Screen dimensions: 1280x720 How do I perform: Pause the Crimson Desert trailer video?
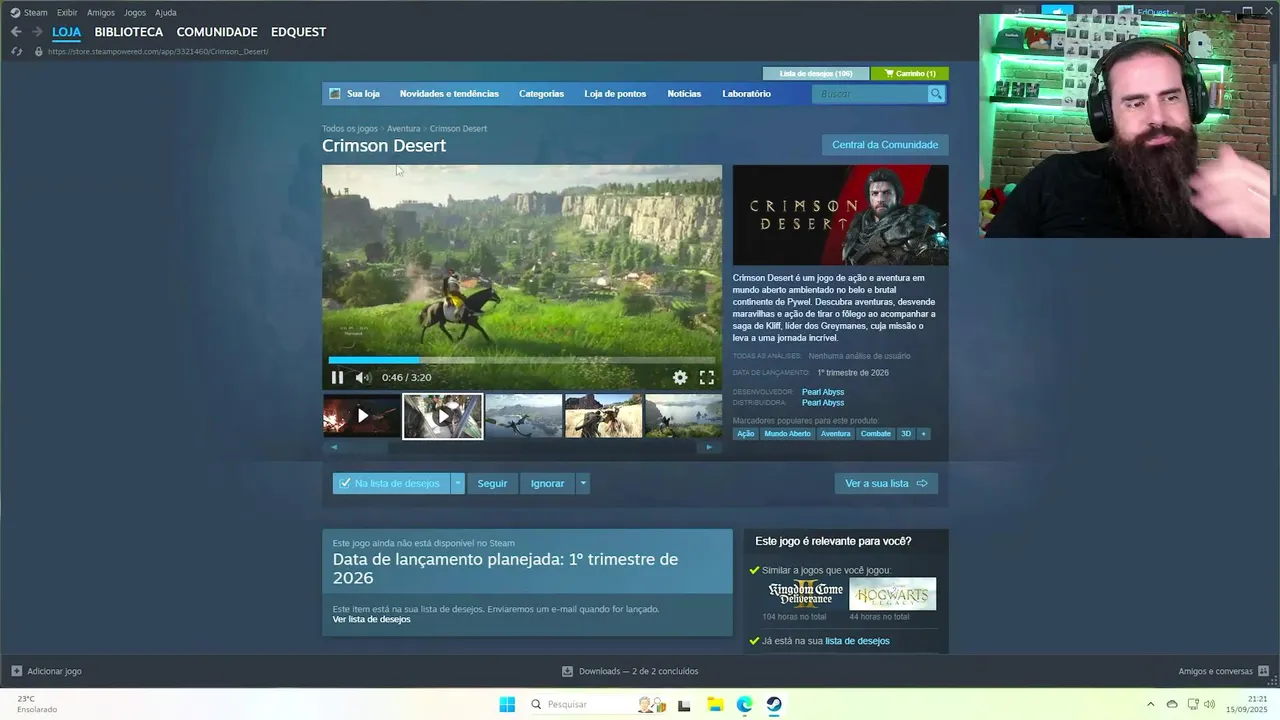(337, 378)
